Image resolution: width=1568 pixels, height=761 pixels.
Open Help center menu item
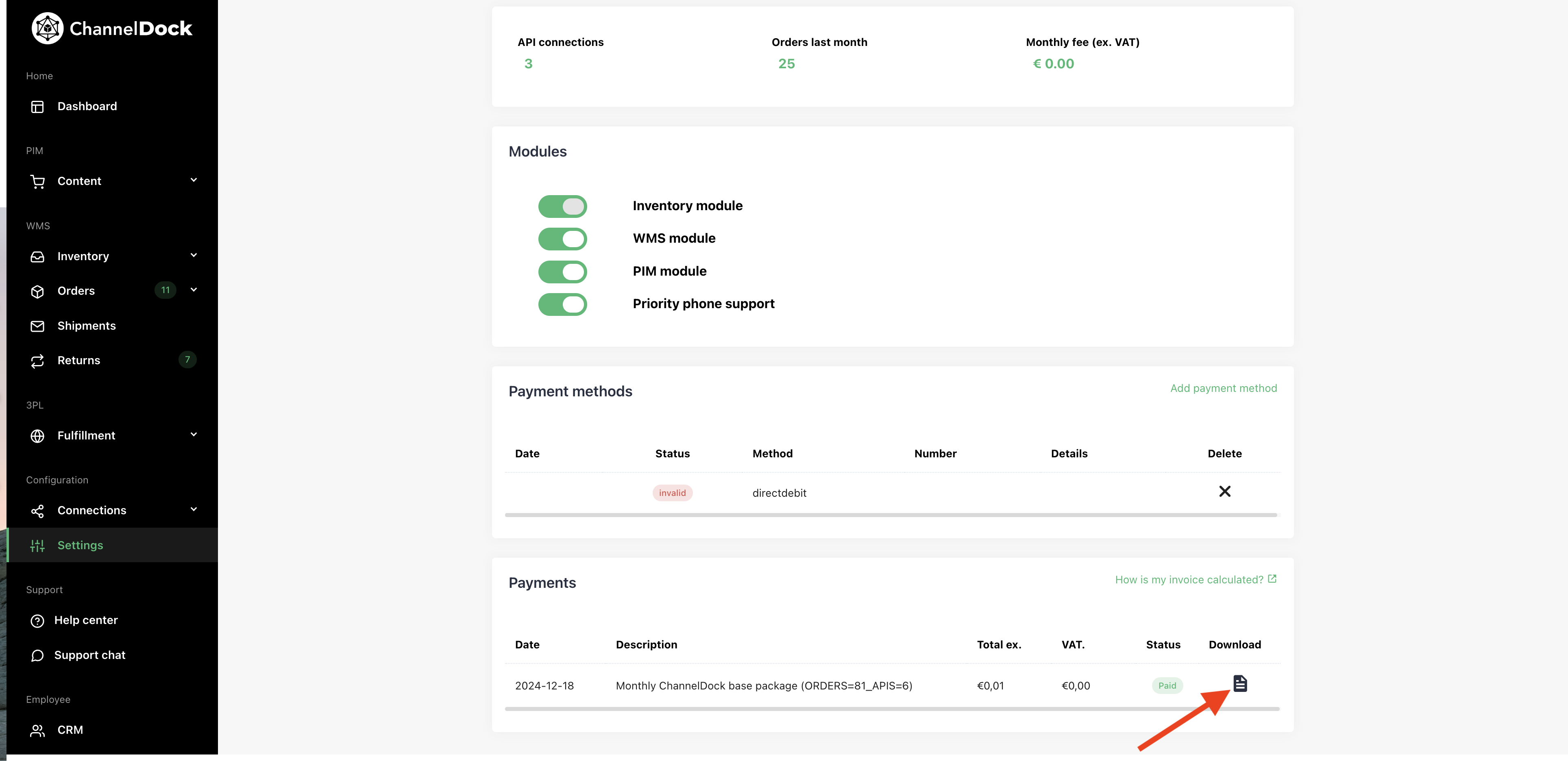tap(86, 620)
